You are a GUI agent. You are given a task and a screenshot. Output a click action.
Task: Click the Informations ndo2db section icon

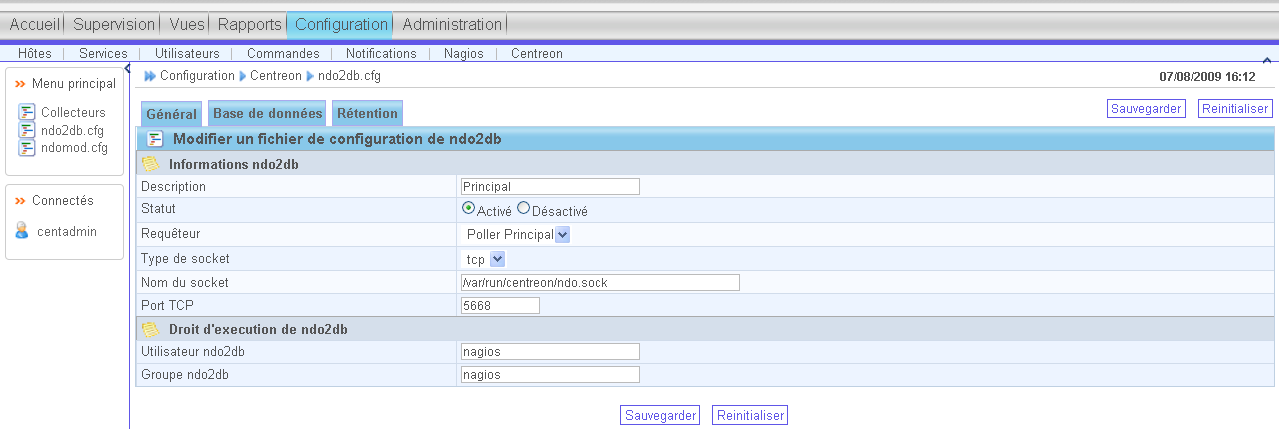[x=151, y=163]
